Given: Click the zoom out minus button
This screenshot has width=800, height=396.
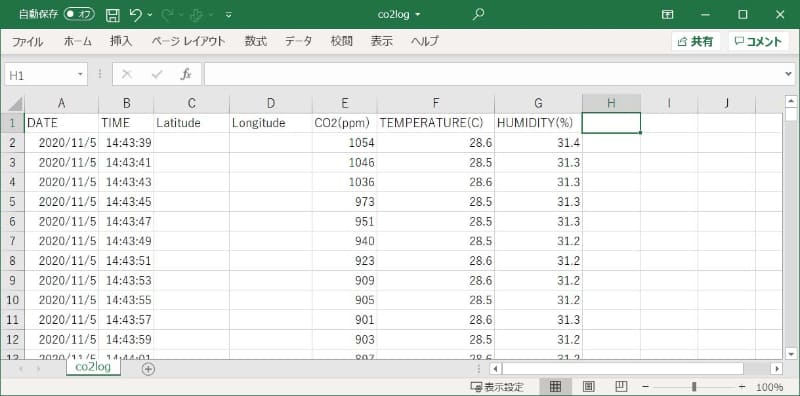Looking at the screenshot, I should (x=646, y=387).
